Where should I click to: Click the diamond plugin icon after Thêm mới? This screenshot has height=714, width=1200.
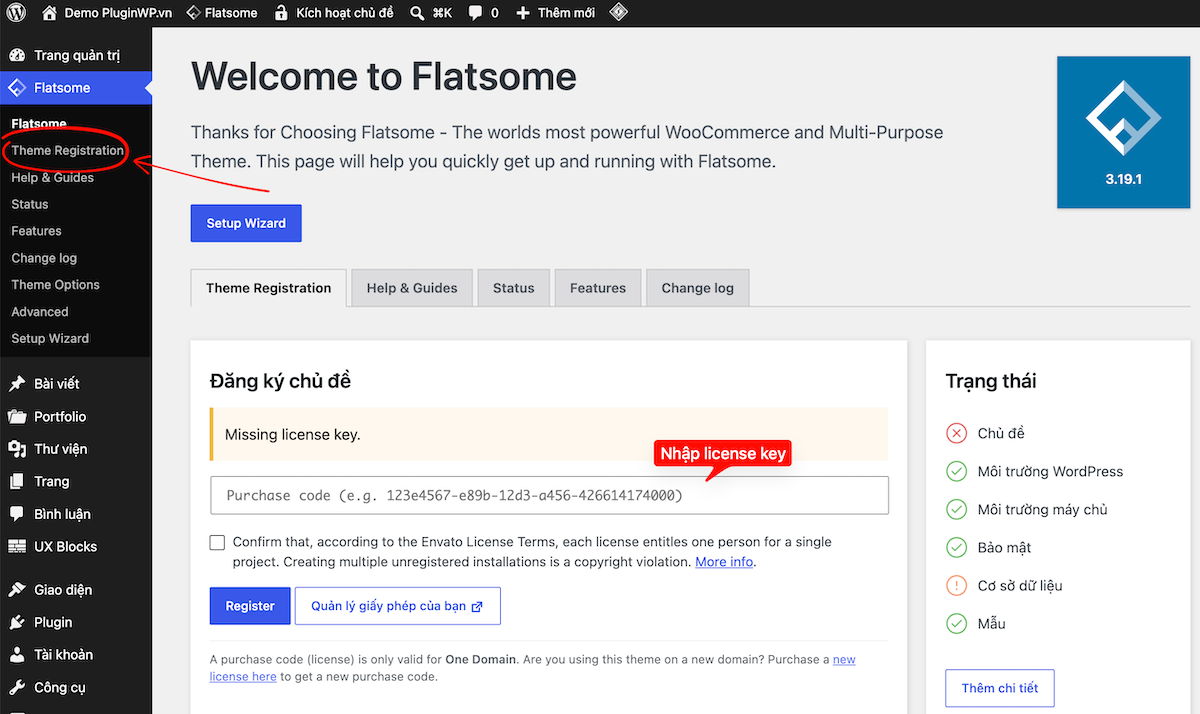[619, 13]
